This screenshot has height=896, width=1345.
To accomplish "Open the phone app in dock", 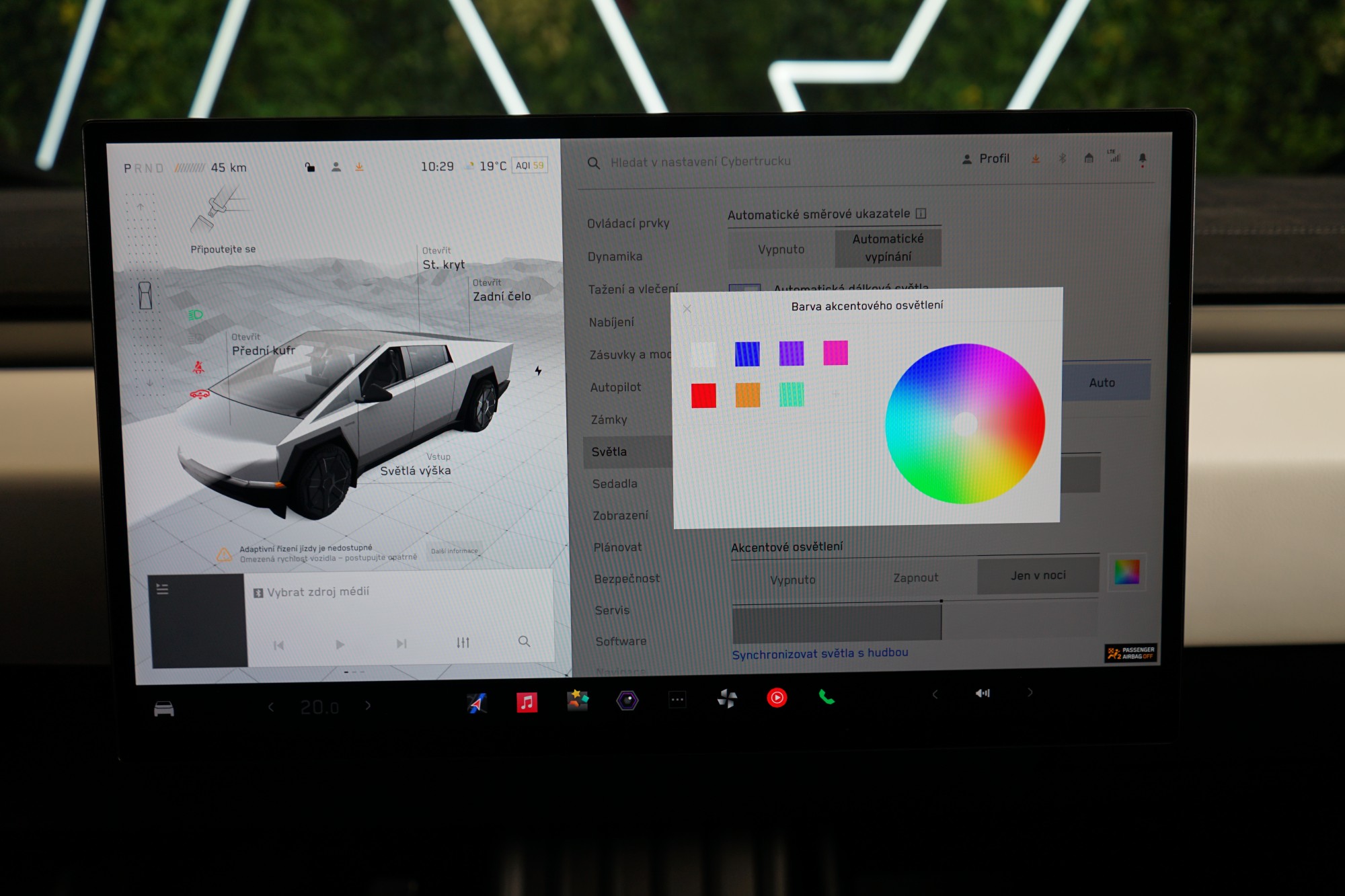I will click(x=827, y=698).
